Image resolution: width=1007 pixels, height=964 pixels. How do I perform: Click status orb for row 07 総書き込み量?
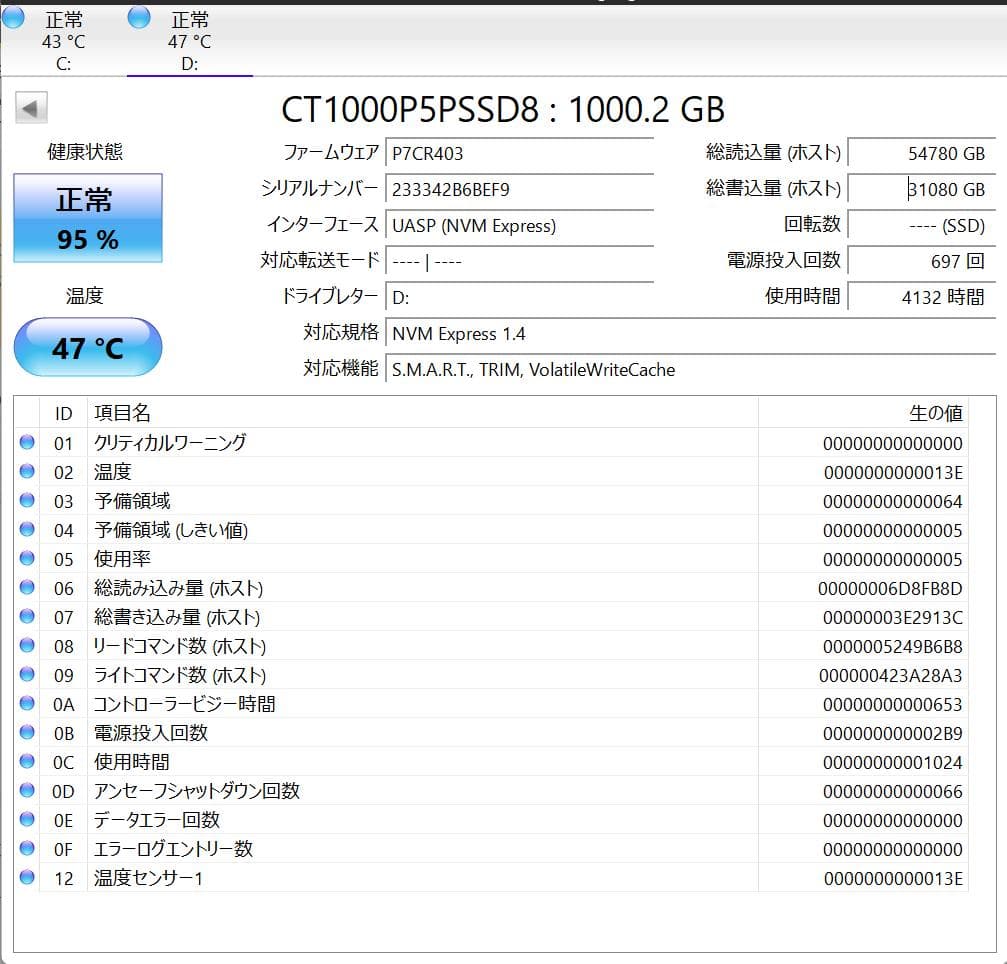click(x=27, y=616)
